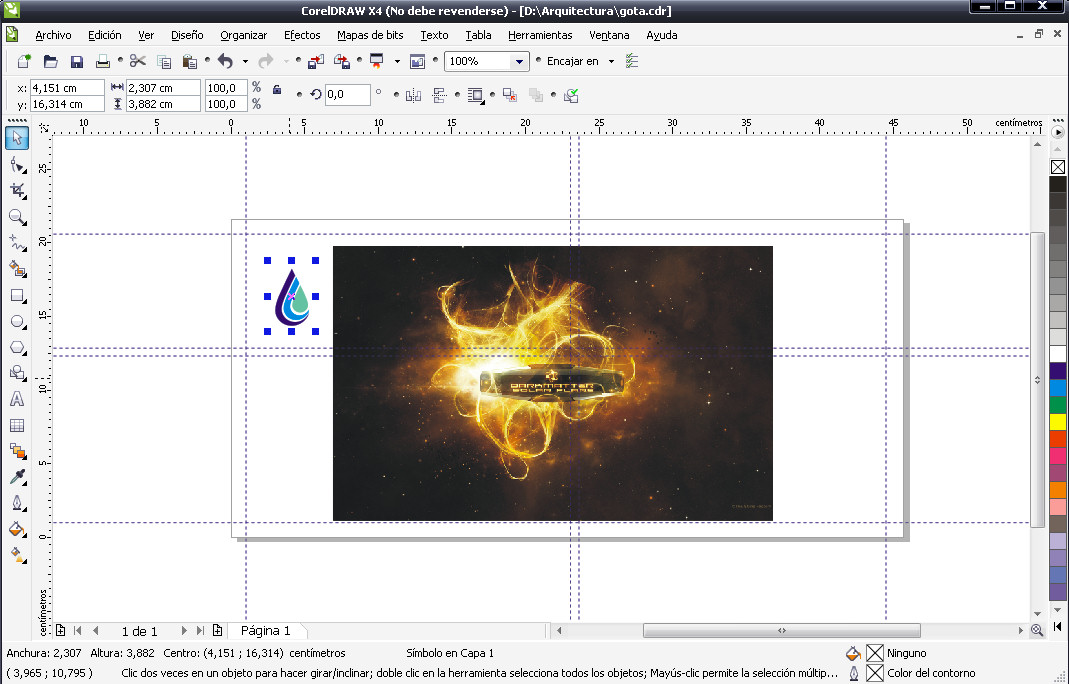Print the document
The image size is (1069, 684).
(x=102, y=61)
